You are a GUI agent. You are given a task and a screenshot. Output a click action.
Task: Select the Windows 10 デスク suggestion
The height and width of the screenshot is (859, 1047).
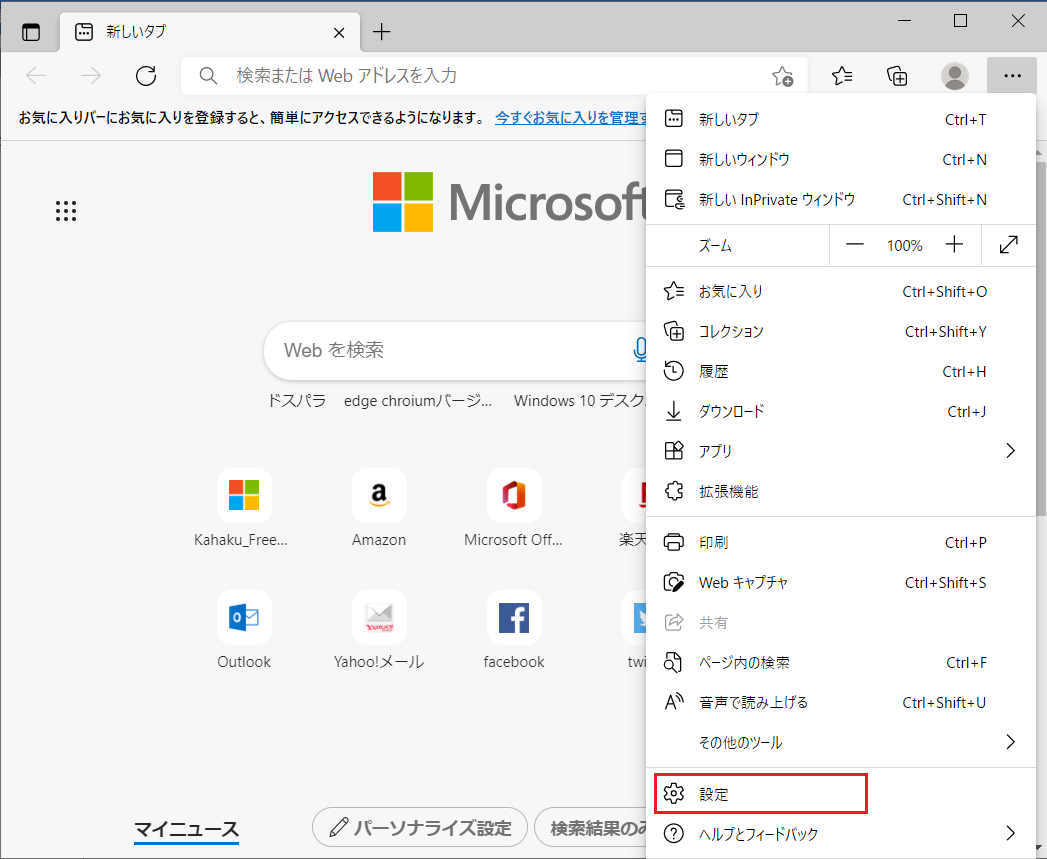click(x=580, y=401)
